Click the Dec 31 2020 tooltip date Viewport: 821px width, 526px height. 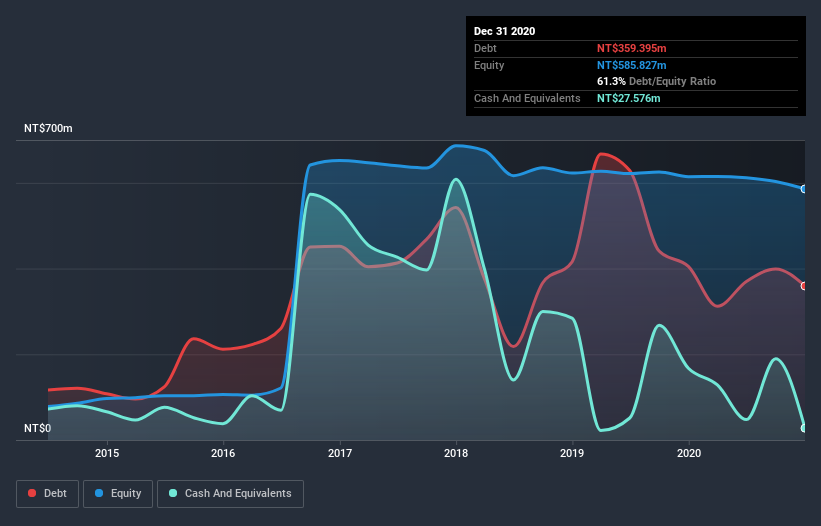[x=504, y=31]
